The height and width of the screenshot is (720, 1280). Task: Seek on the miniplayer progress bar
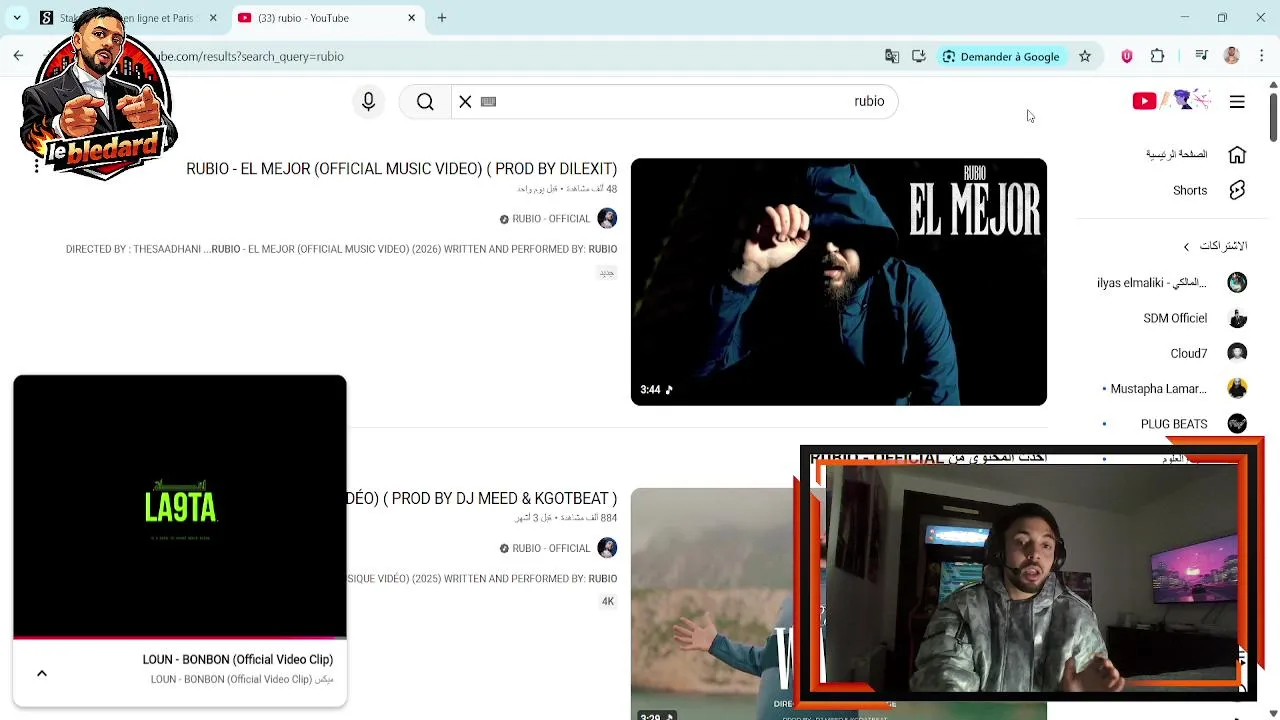pyautogui.click(x=180, y=637)
